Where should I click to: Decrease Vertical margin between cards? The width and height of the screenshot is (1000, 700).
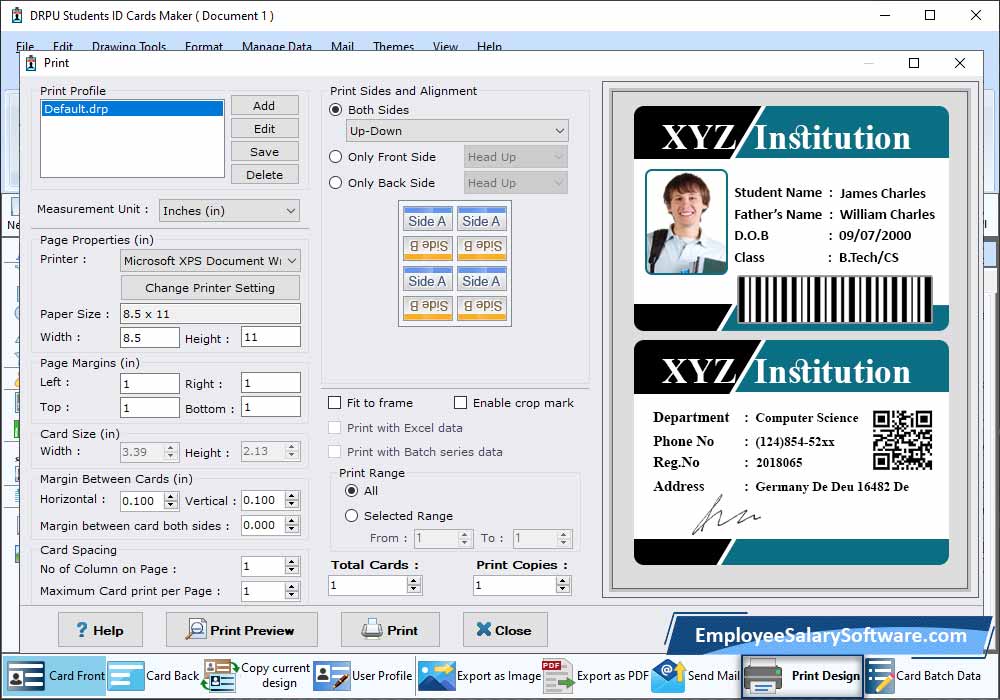click(291, 505)
